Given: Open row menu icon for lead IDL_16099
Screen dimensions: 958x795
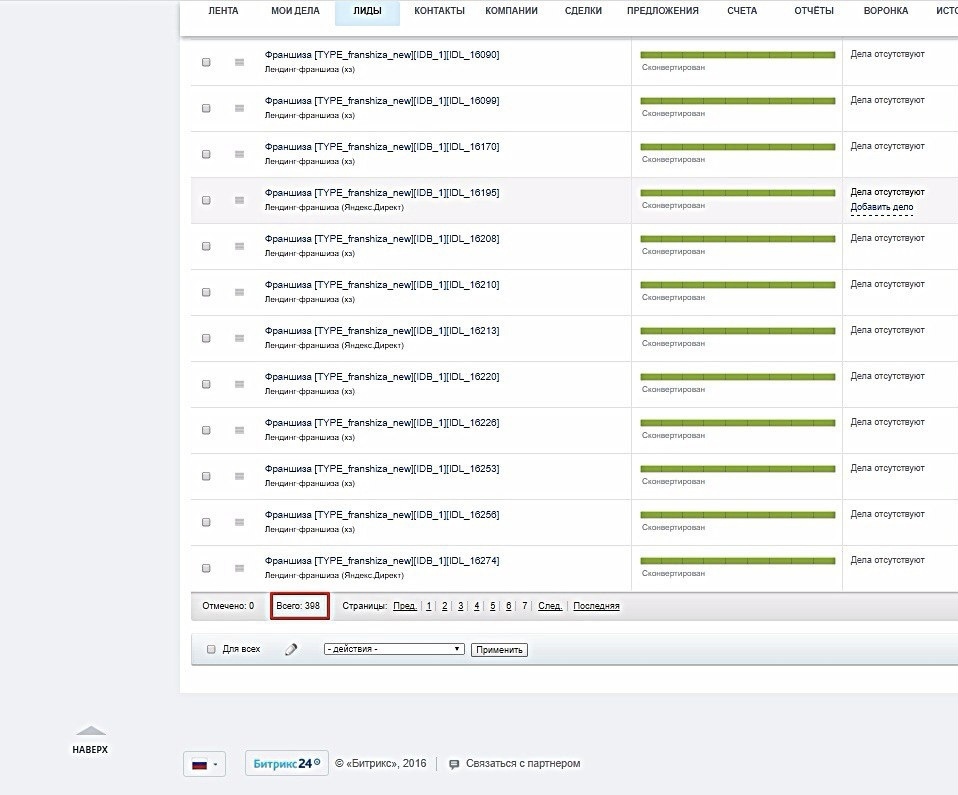Looking at the screenshot, I should pyautogui.click(x=240, y=108).
